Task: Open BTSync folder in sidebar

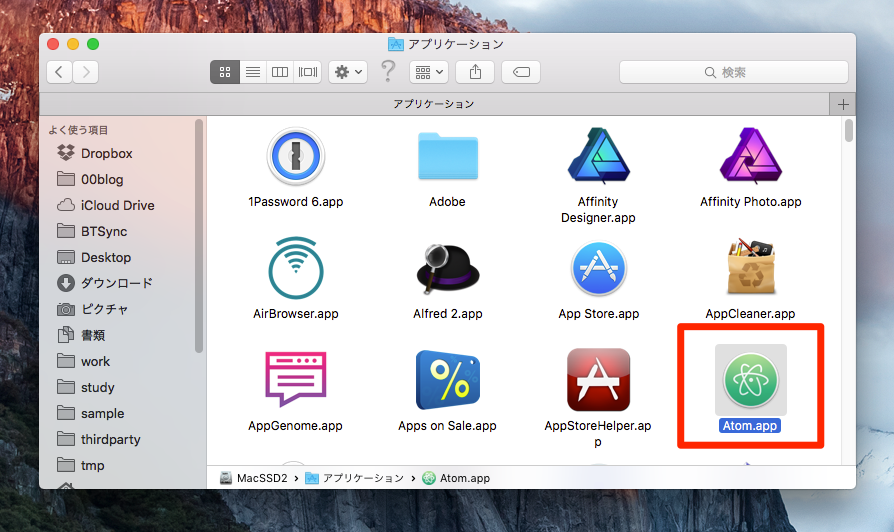Action: click(x=93, y=231)
